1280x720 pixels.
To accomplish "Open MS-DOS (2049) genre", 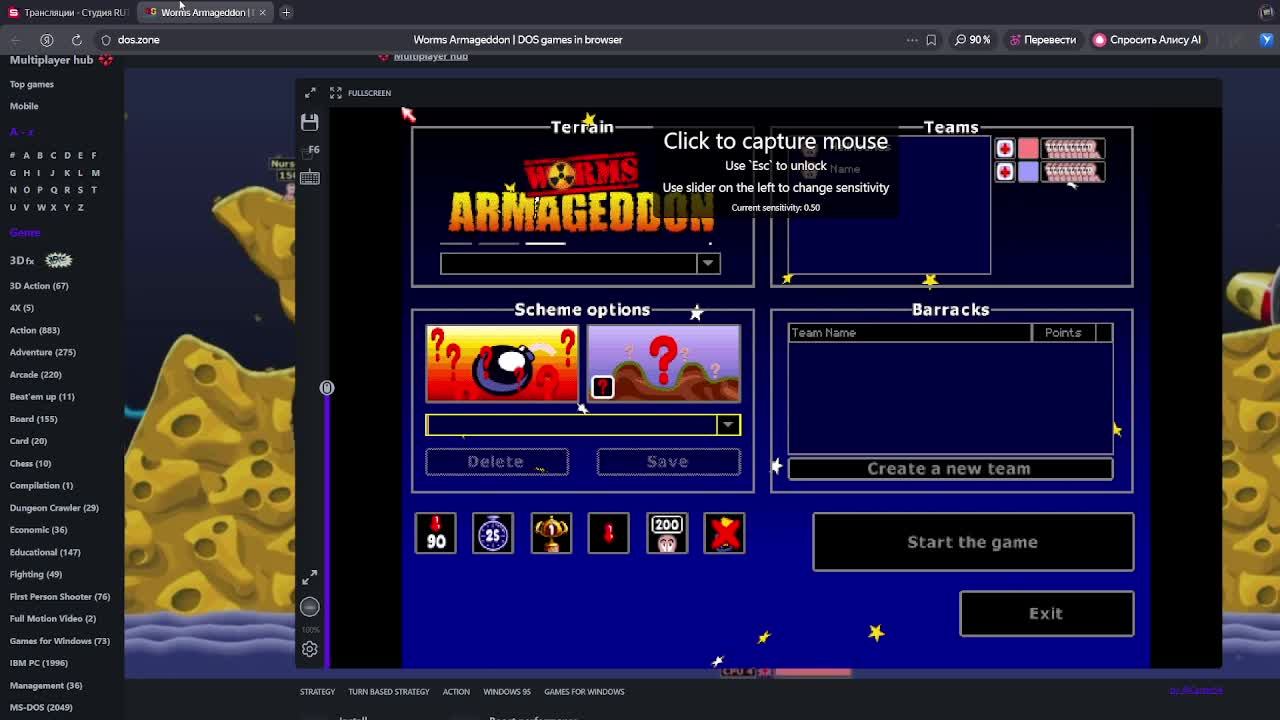I will (x=41, y=707).
